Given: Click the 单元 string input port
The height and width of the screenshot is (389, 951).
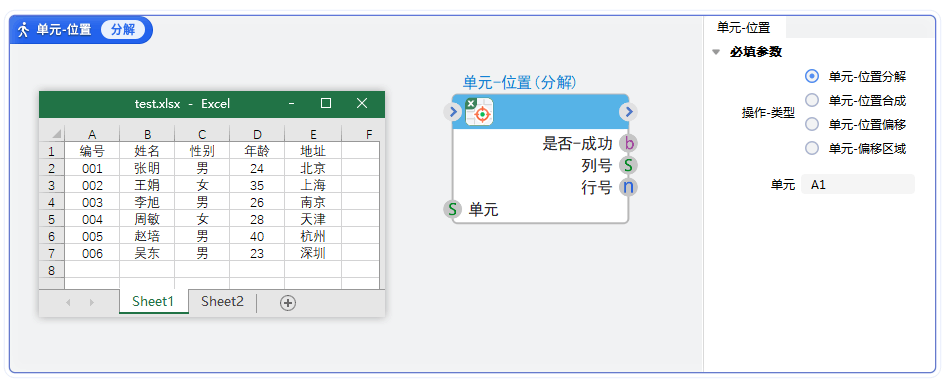Looking at the screenshot, I should click(452, 209).
